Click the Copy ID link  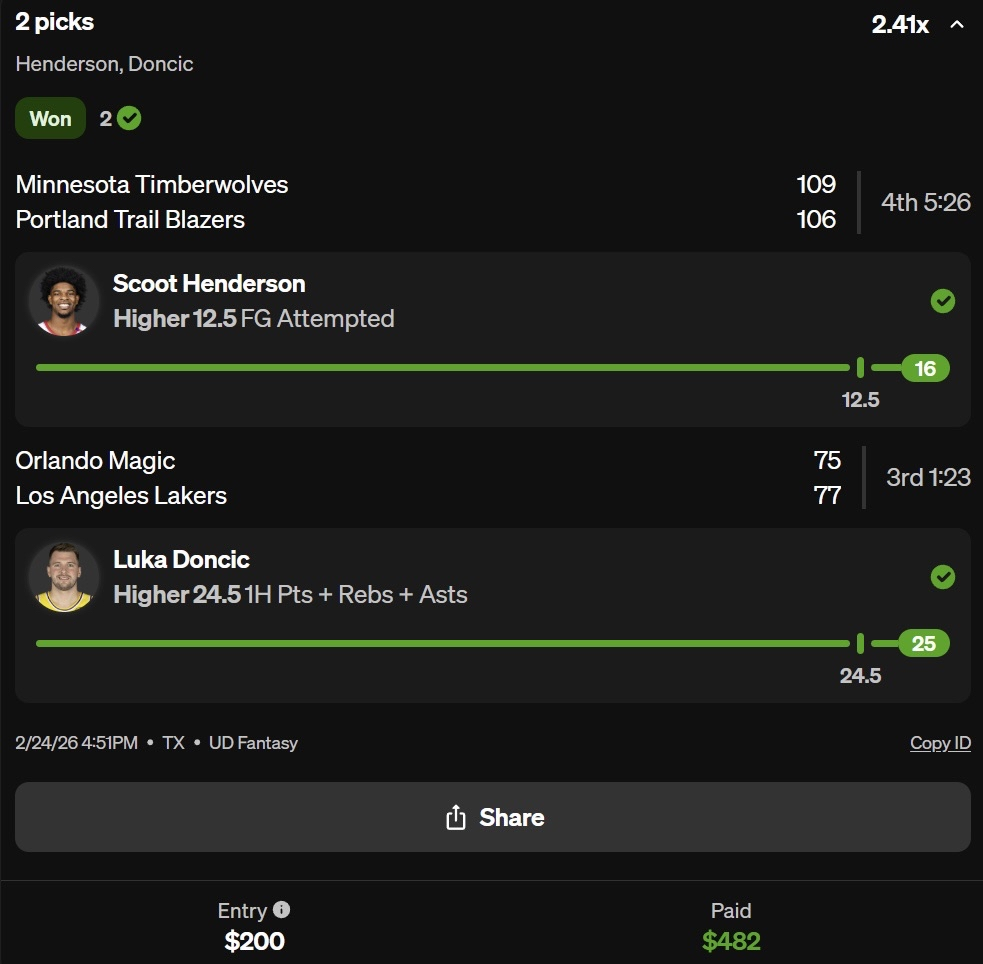point(940,743)
